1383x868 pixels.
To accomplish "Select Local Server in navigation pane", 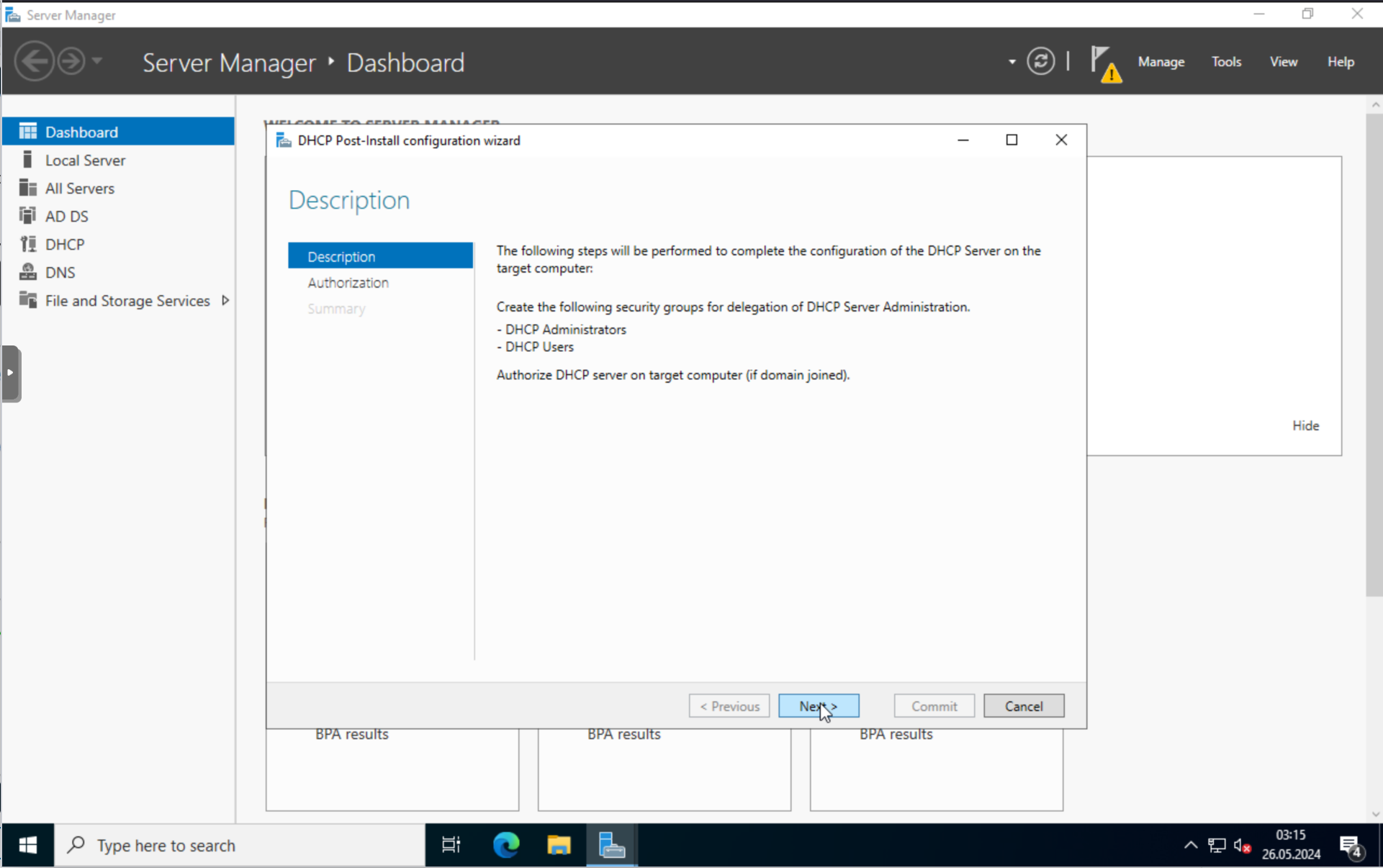I will point(118,160).
